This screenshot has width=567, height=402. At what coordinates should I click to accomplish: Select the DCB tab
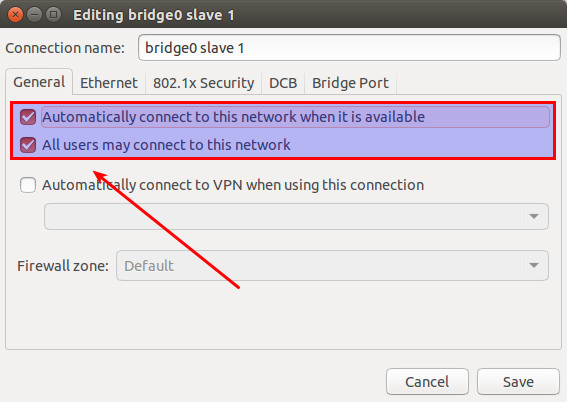tap(283, 83)
